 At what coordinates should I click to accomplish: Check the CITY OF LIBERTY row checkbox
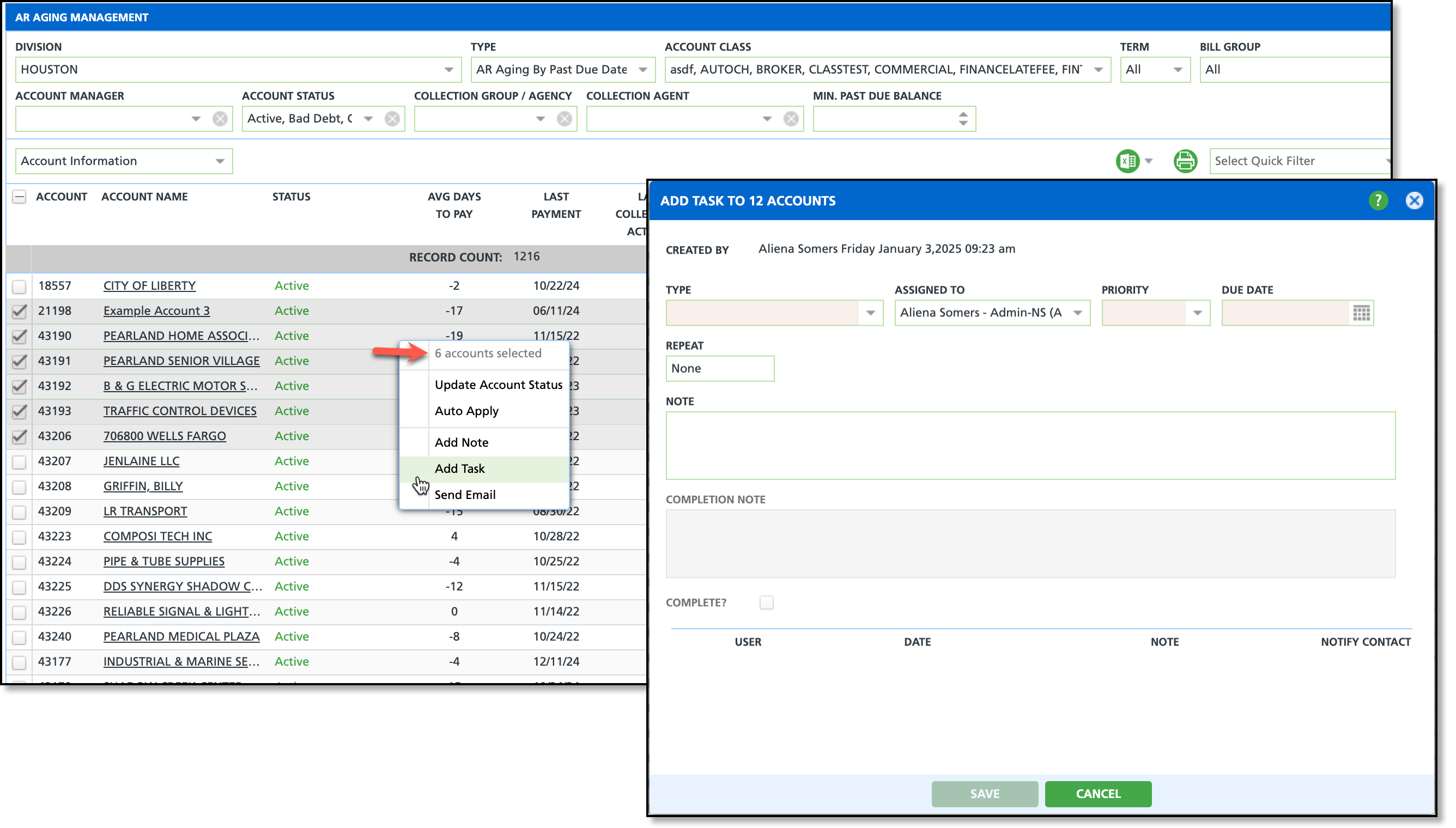tap(19, 286)
